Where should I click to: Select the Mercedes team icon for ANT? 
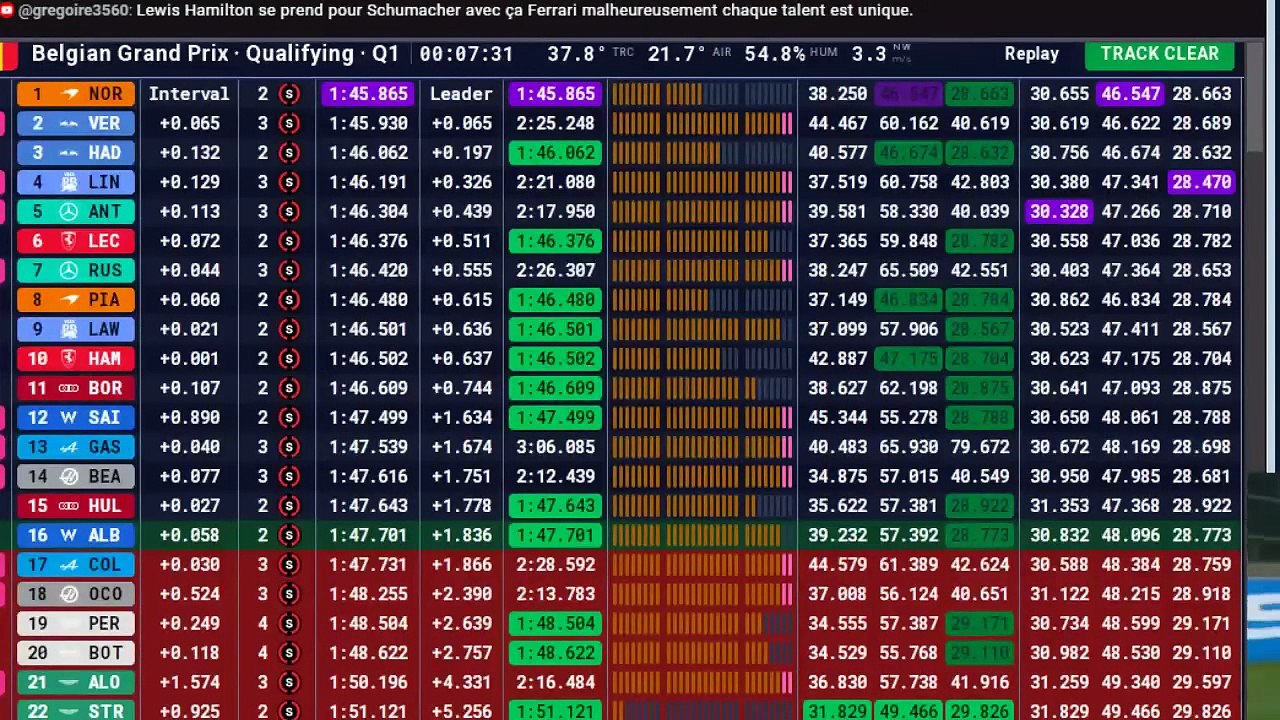tap(69, 211)
